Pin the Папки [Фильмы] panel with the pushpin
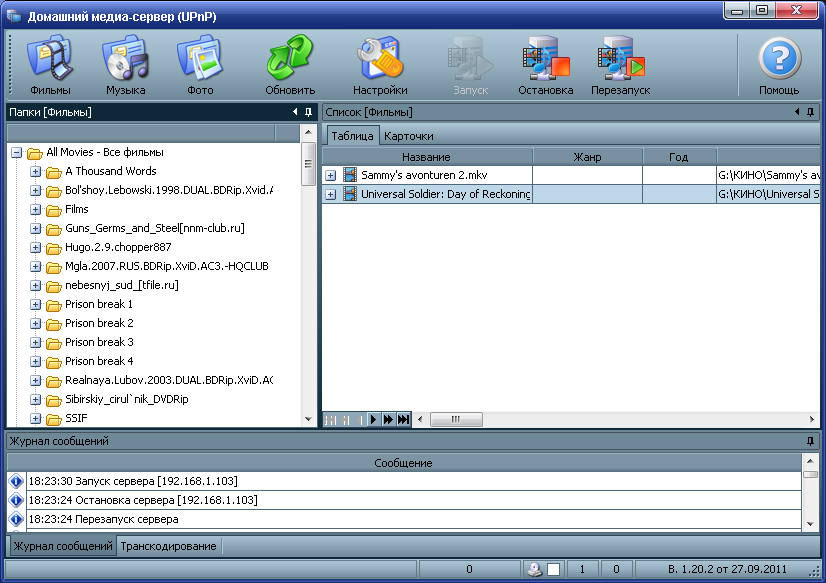The height and width of the screenshot is (583, 826). click(x=309, y=112)
